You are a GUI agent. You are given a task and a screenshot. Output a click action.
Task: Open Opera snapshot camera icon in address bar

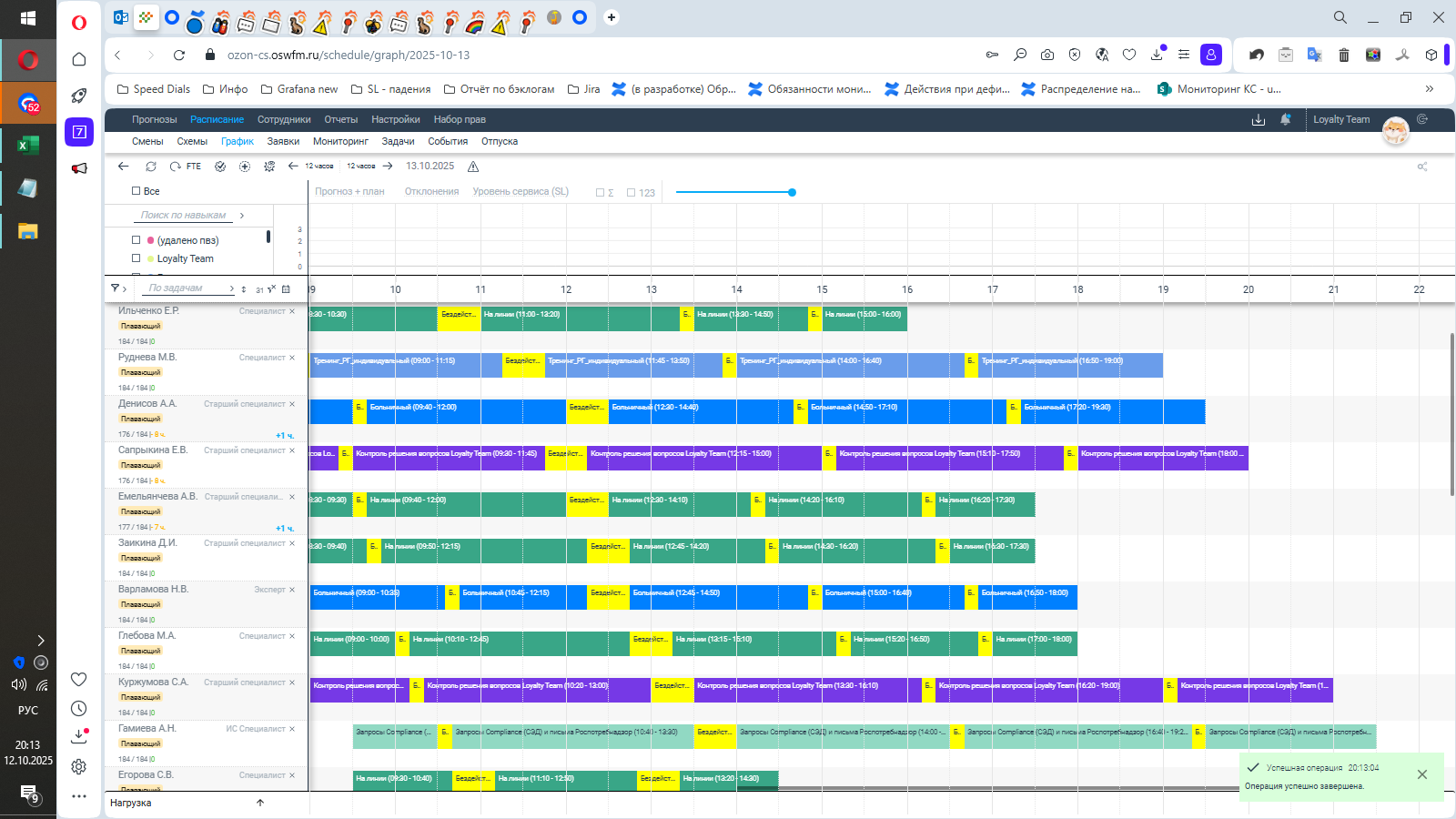[1047, 55]
